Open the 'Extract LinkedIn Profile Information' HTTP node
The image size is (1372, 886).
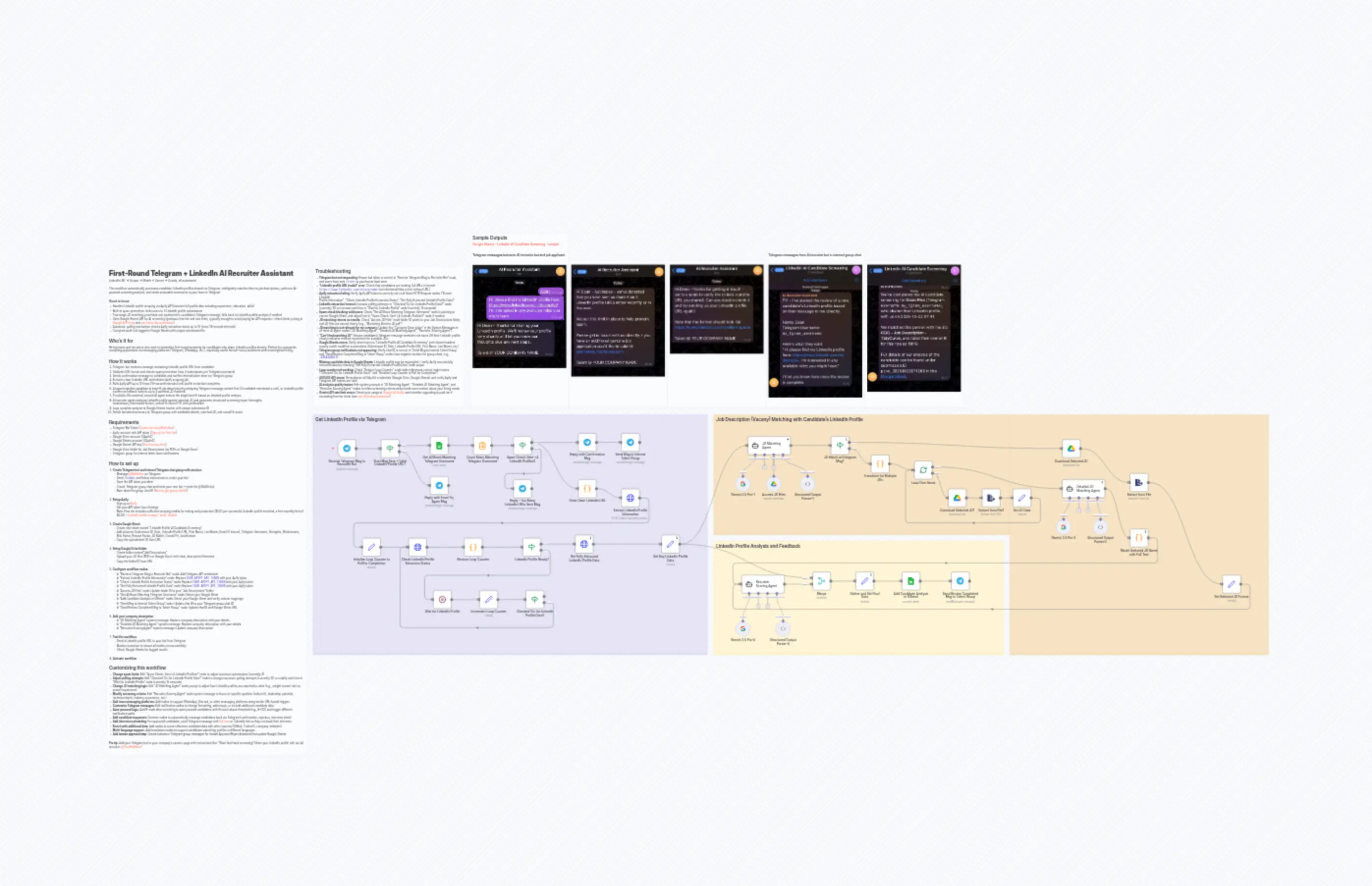(631, 498)
